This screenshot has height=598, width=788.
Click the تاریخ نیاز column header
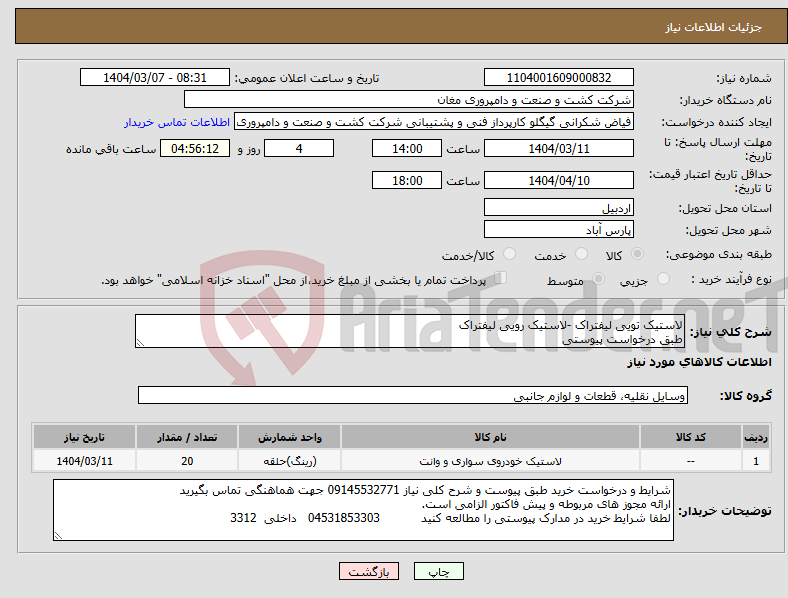coord(84,437)
